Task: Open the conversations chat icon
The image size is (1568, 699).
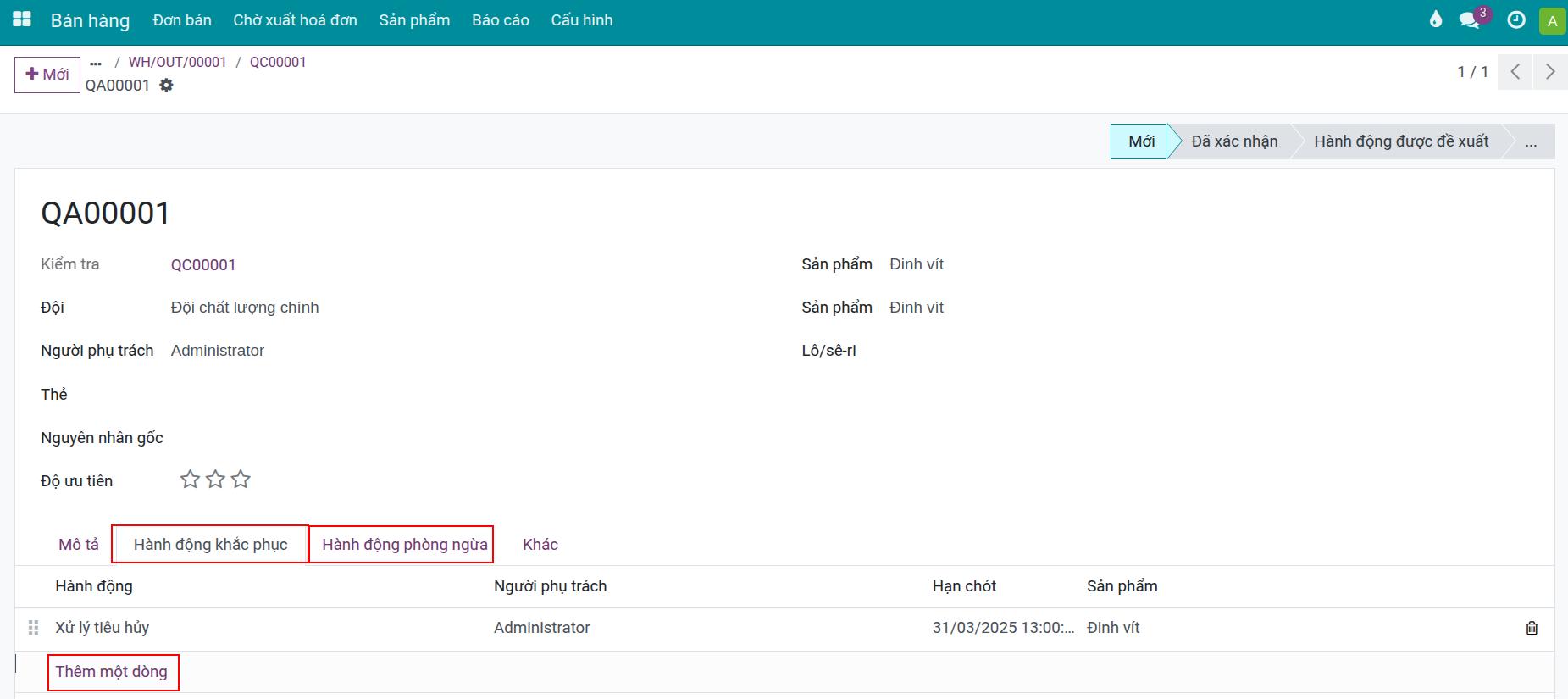Action: [1470, 20]
